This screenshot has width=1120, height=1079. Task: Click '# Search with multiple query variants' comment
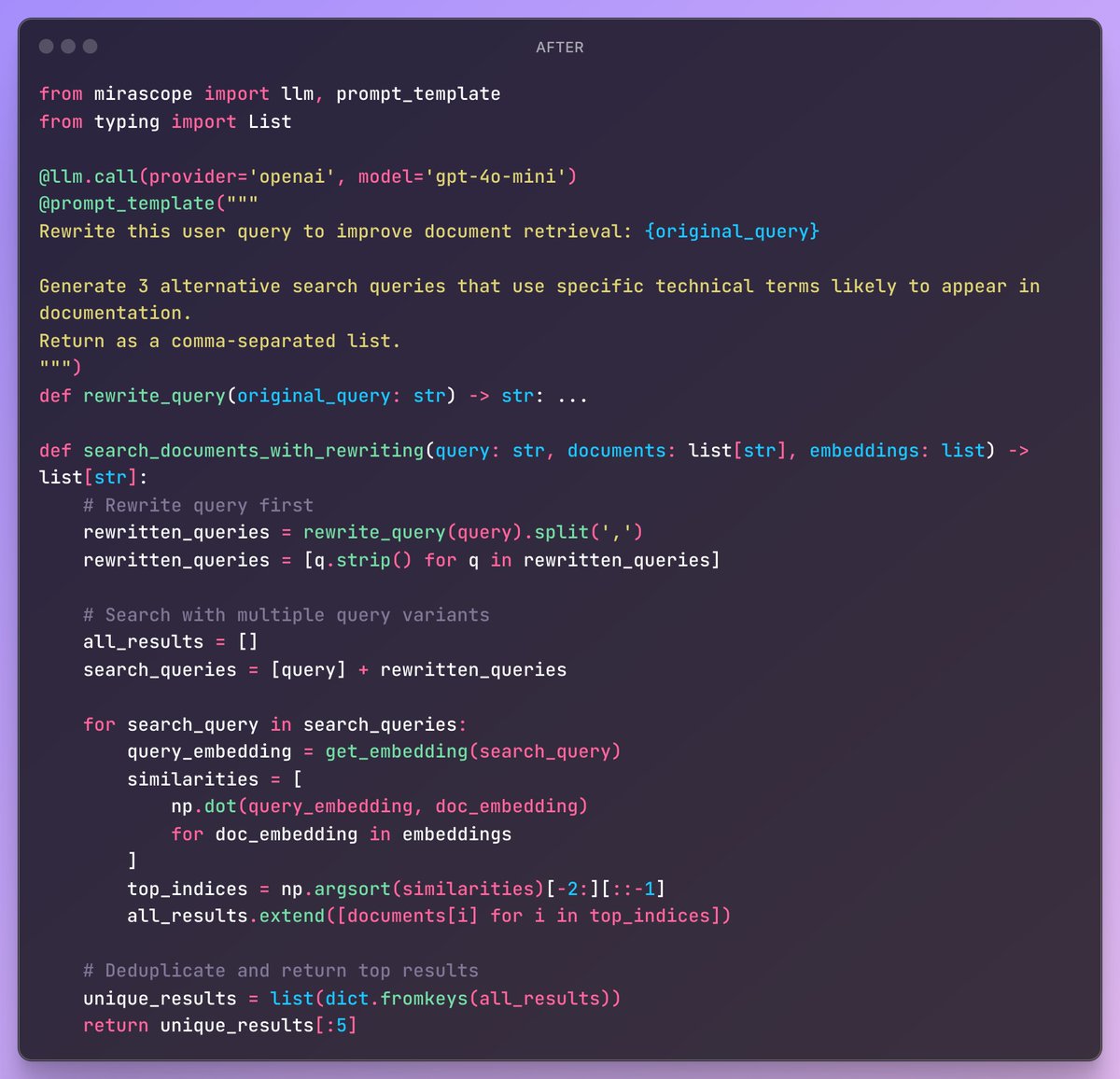287,615
